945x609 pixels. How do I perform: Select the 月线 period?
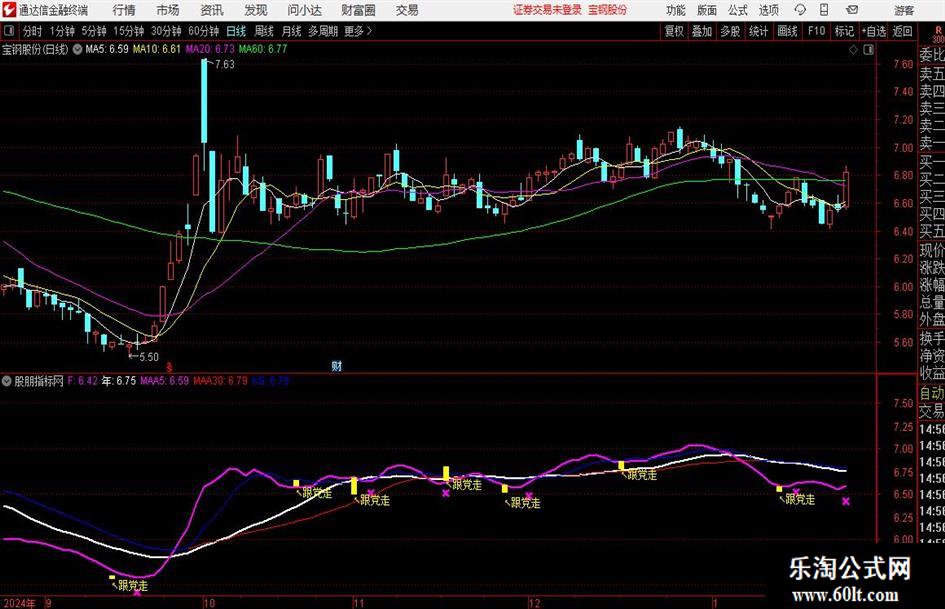(x=292, y=31)
